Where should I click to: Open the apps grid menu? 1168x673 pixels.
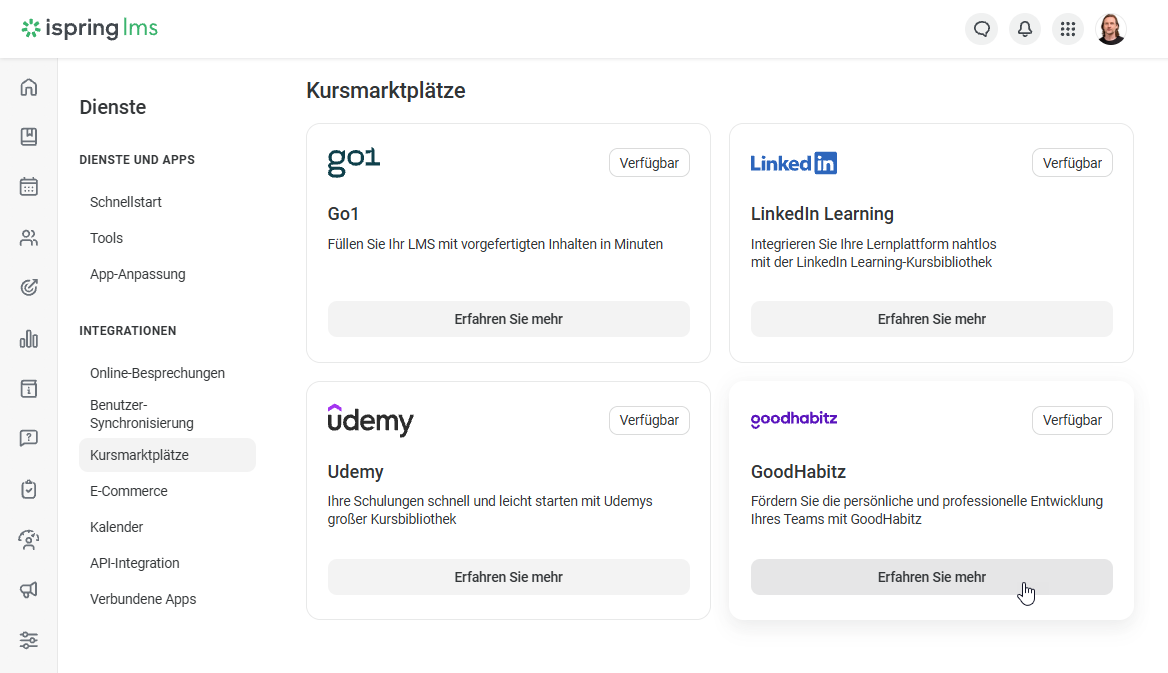pos(1068,29)
